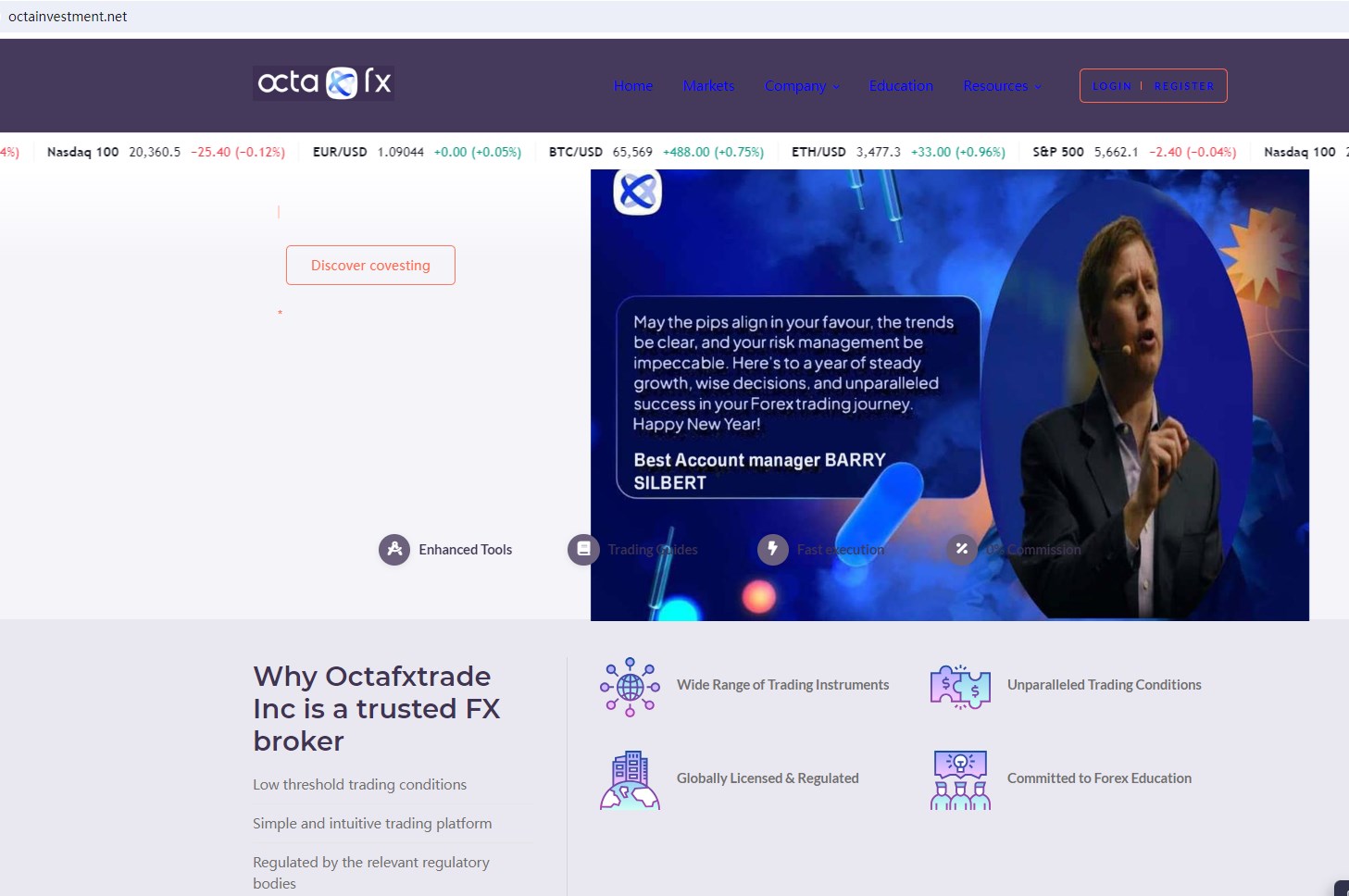The height and width of the screenshot is (896, 1349).
Task: Click the Unparalleled Trading Conditions puzzle icon
Action: coord(960,687)
